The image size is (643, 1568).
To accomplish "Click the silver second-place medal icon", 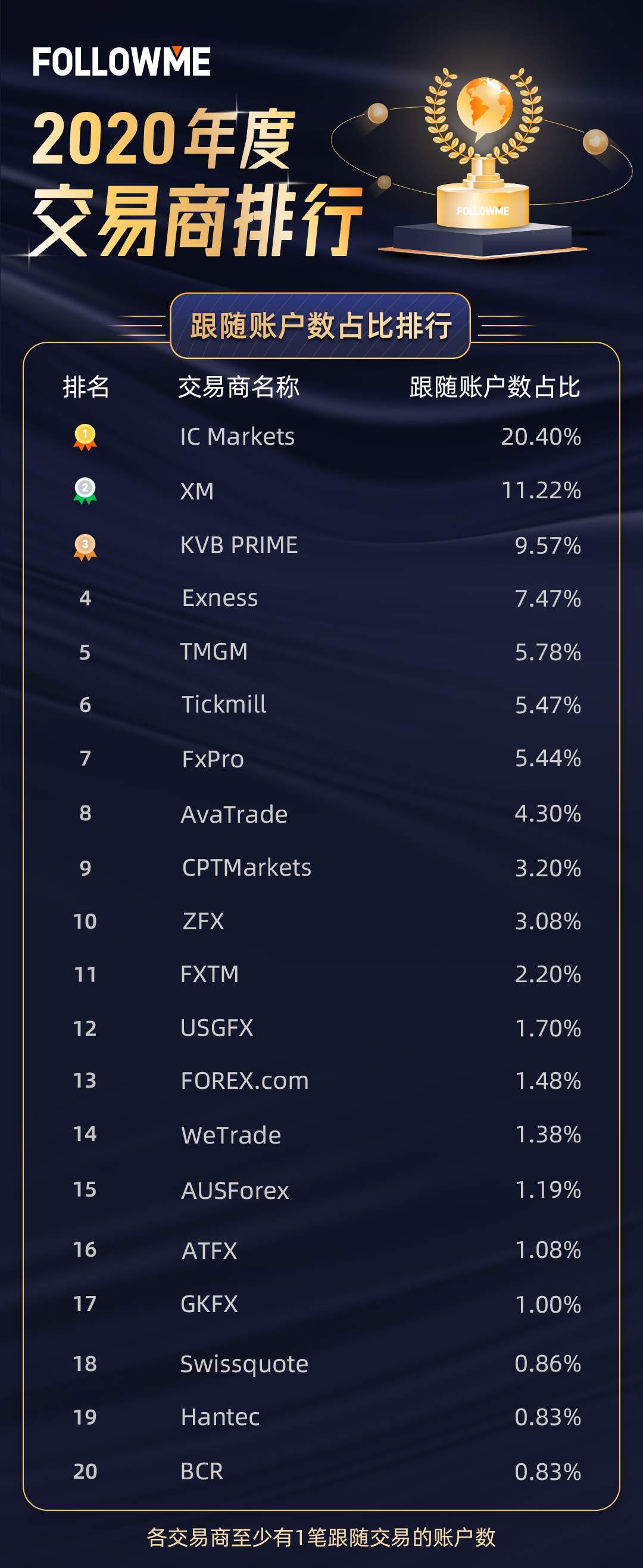I will point(85,491).
